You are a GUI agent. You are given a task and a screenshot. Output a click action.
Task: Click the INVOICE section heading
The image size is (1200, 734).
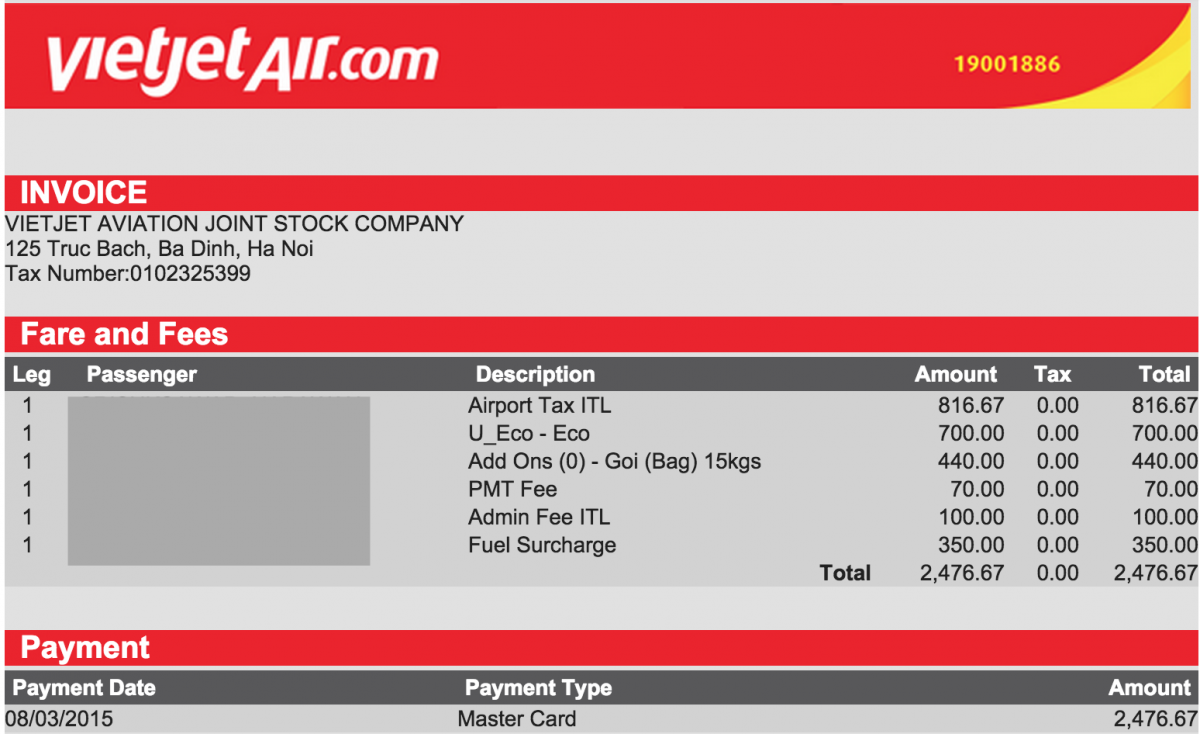coord(84,192)
